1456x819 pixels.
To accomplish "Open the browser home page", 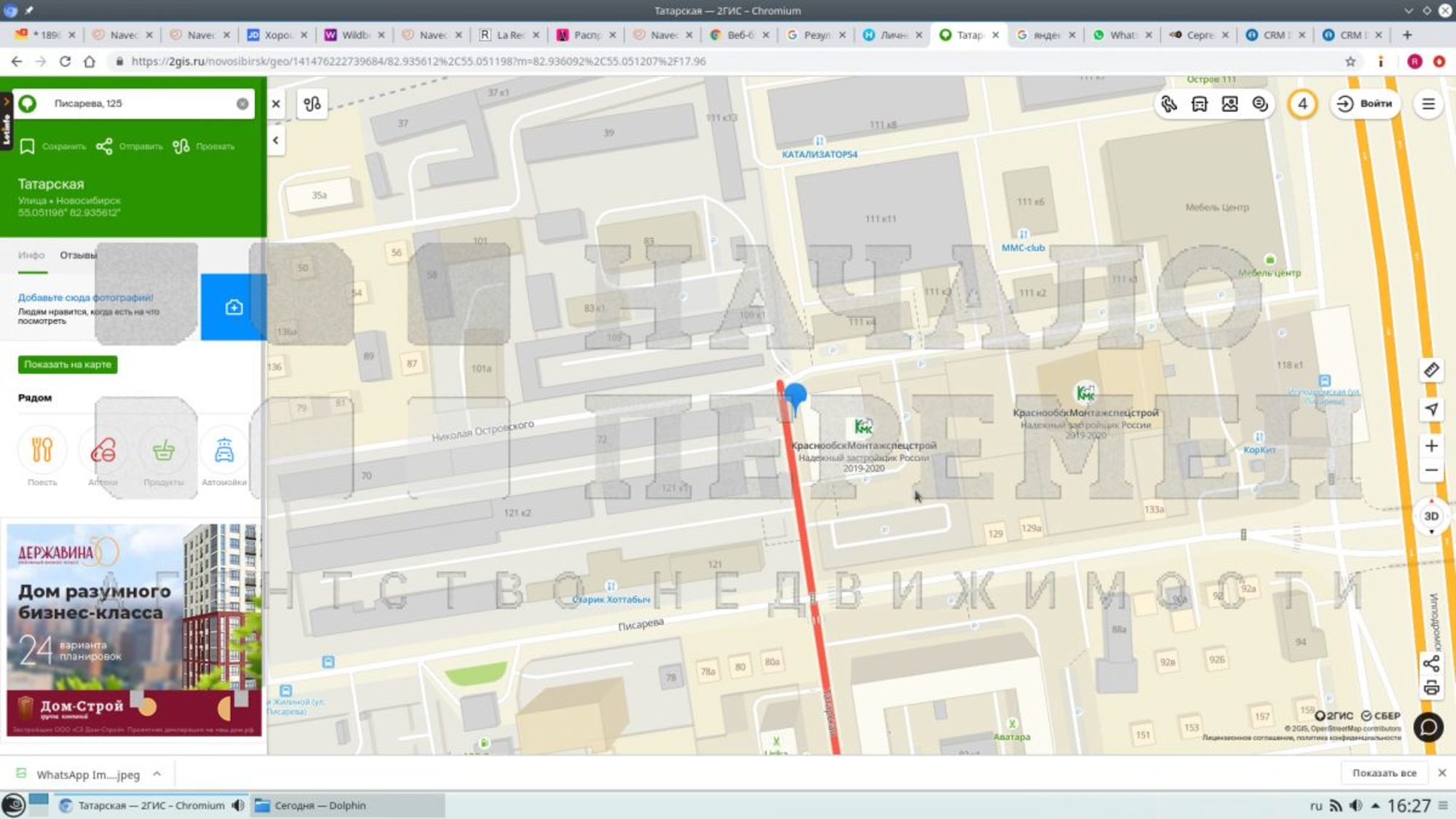I will (x=90, y=62).
